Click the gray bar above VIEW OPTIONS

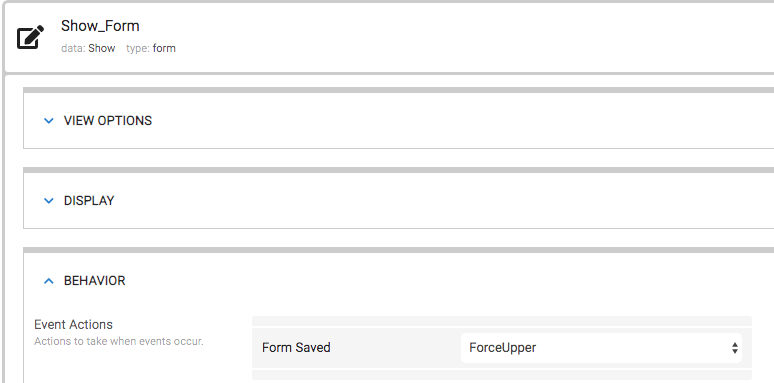398,90
